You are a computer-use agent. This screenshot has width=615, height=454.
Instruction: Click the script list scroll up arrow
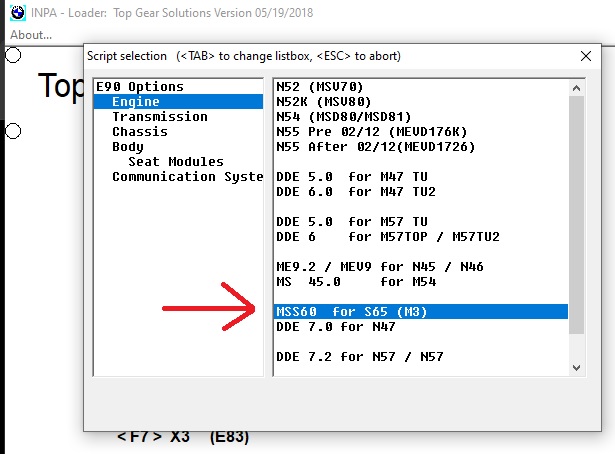576,88
